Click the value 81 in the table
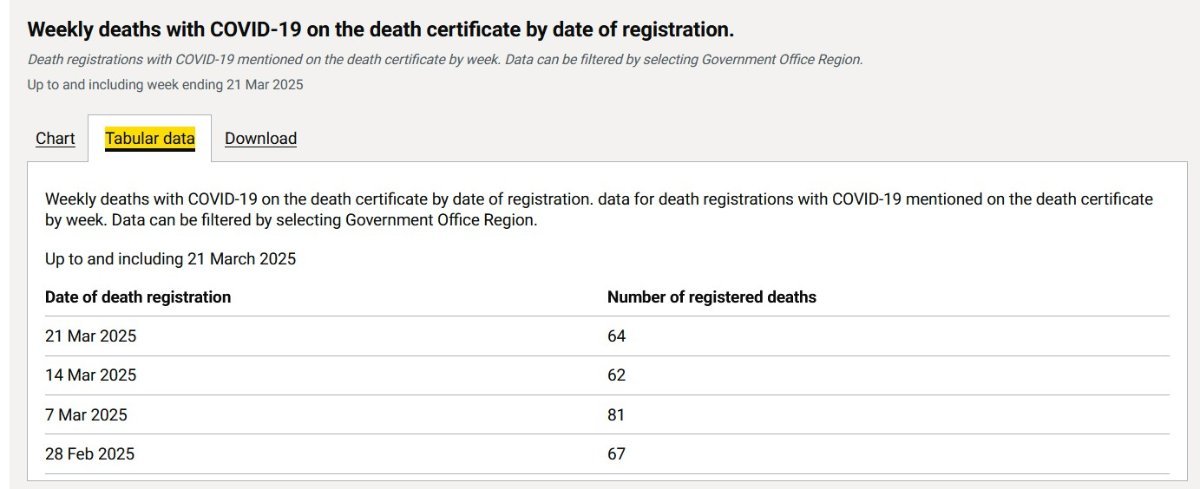Image resolution: width=1200 pixels, height=489 pixels. pos(616,414)
